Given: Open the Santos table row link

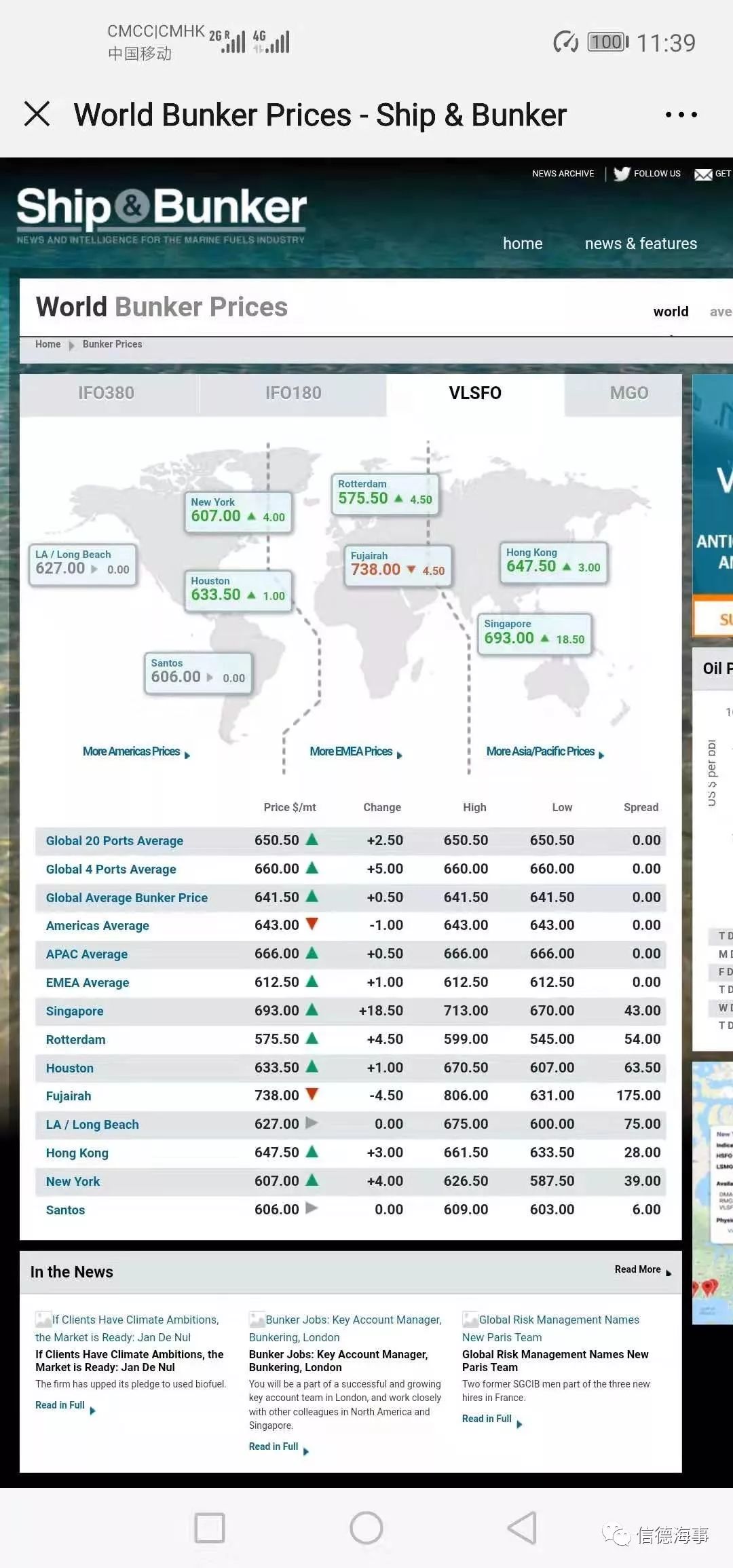Looking at the screenshot, I should coord(65,1210).
